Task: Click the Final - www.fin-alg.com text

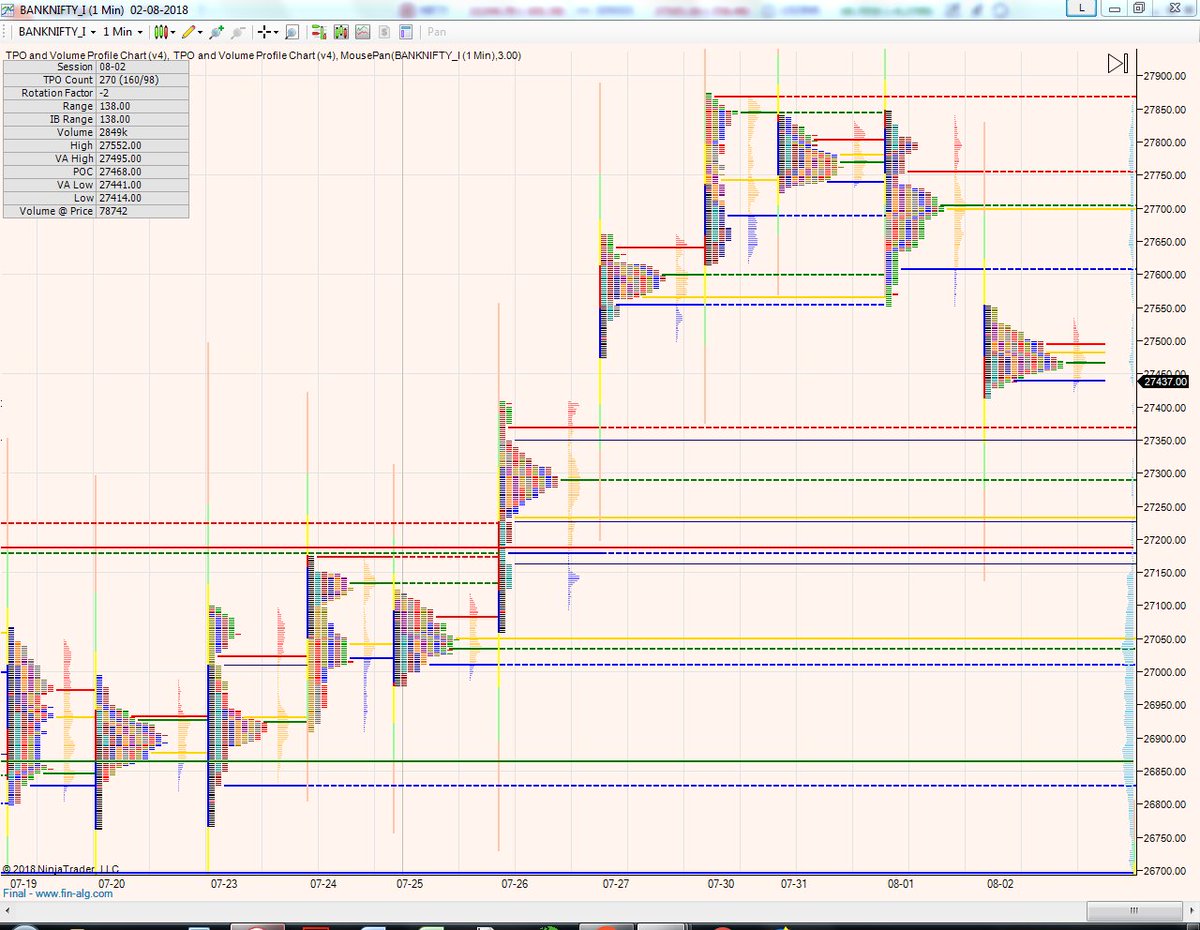Action: 58,894
